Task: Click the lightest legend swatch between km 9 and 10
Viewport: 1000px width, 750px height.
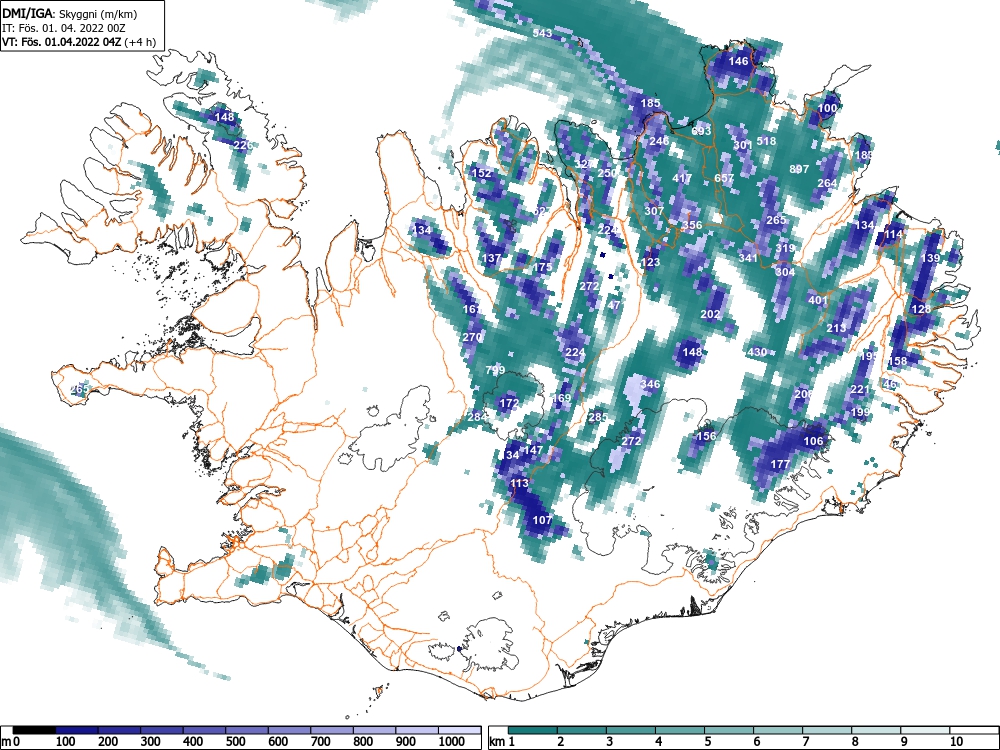Action: pos(927,730)
